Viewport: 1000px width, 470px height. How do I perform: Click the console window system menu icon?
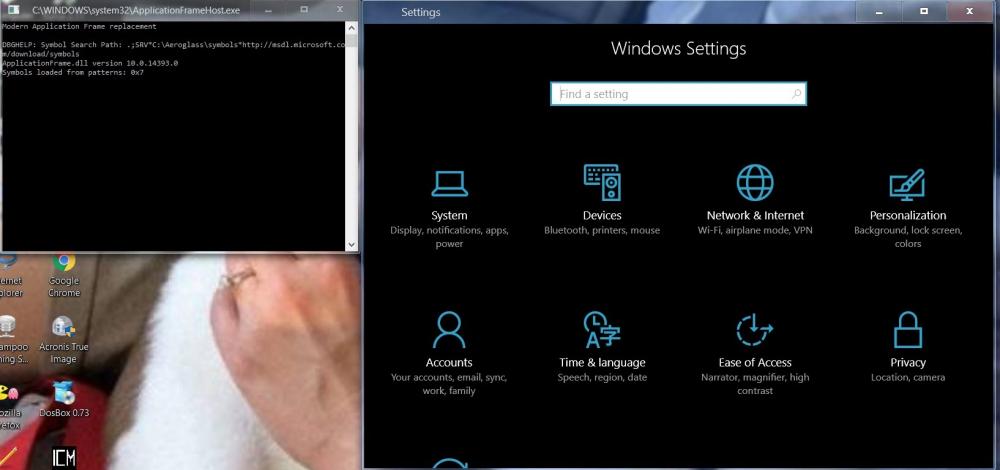click(13, 10)
